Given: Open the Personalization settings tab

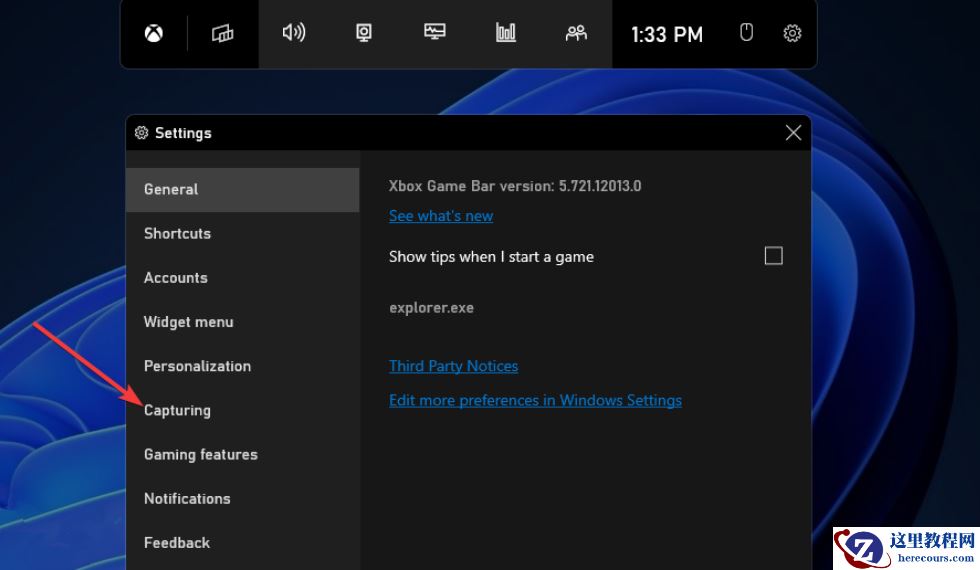Looking at the screenshot, I should click(x=242, y=366).
